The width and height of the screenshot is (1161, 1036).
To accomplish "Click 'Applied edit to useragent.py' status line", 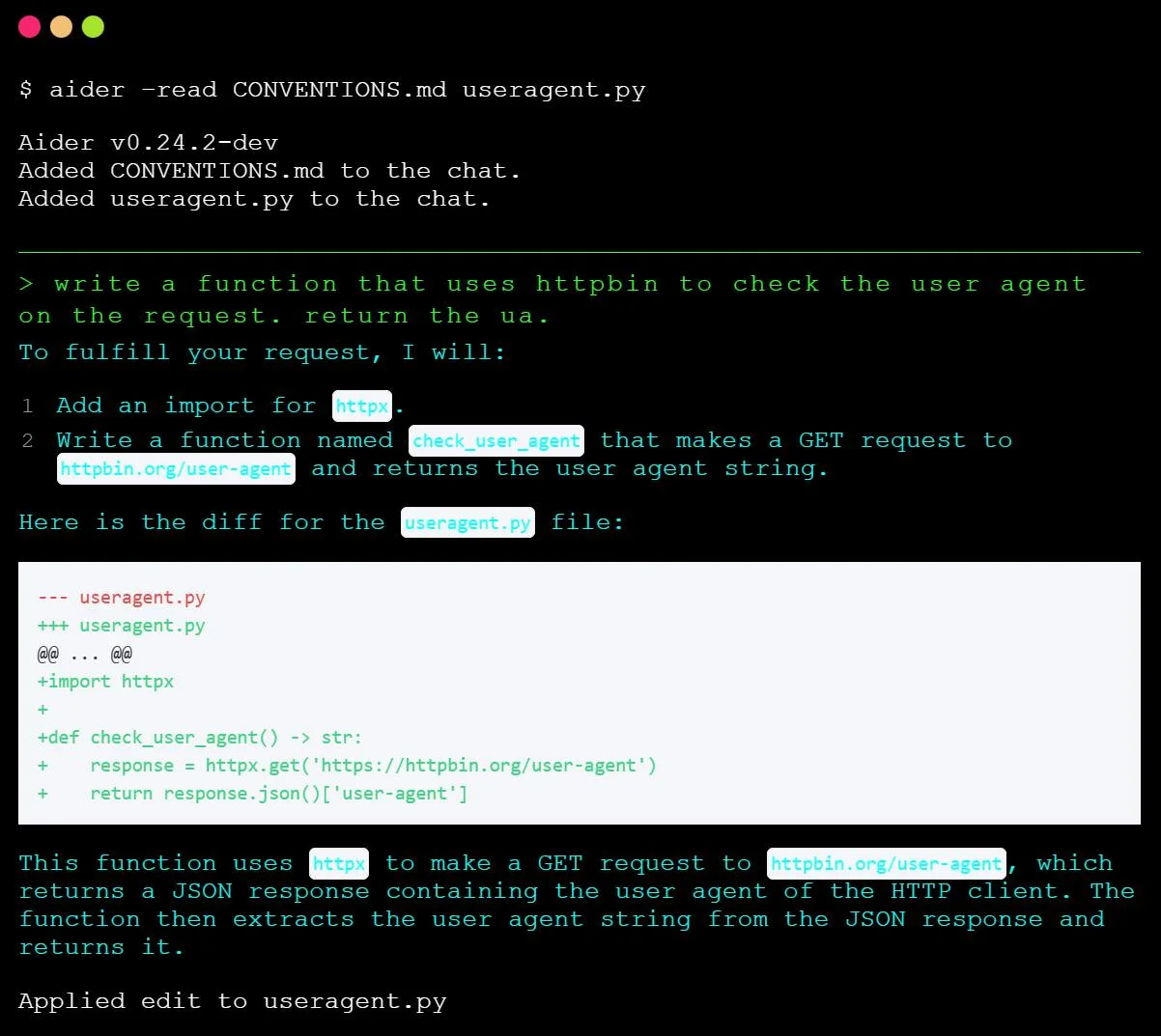I will point(233,1001).
